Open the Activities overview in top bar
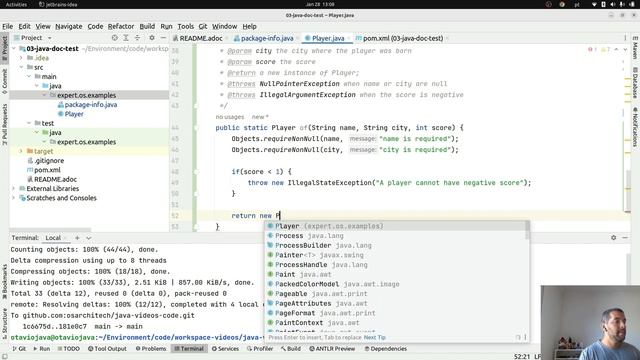 [16, 4]
